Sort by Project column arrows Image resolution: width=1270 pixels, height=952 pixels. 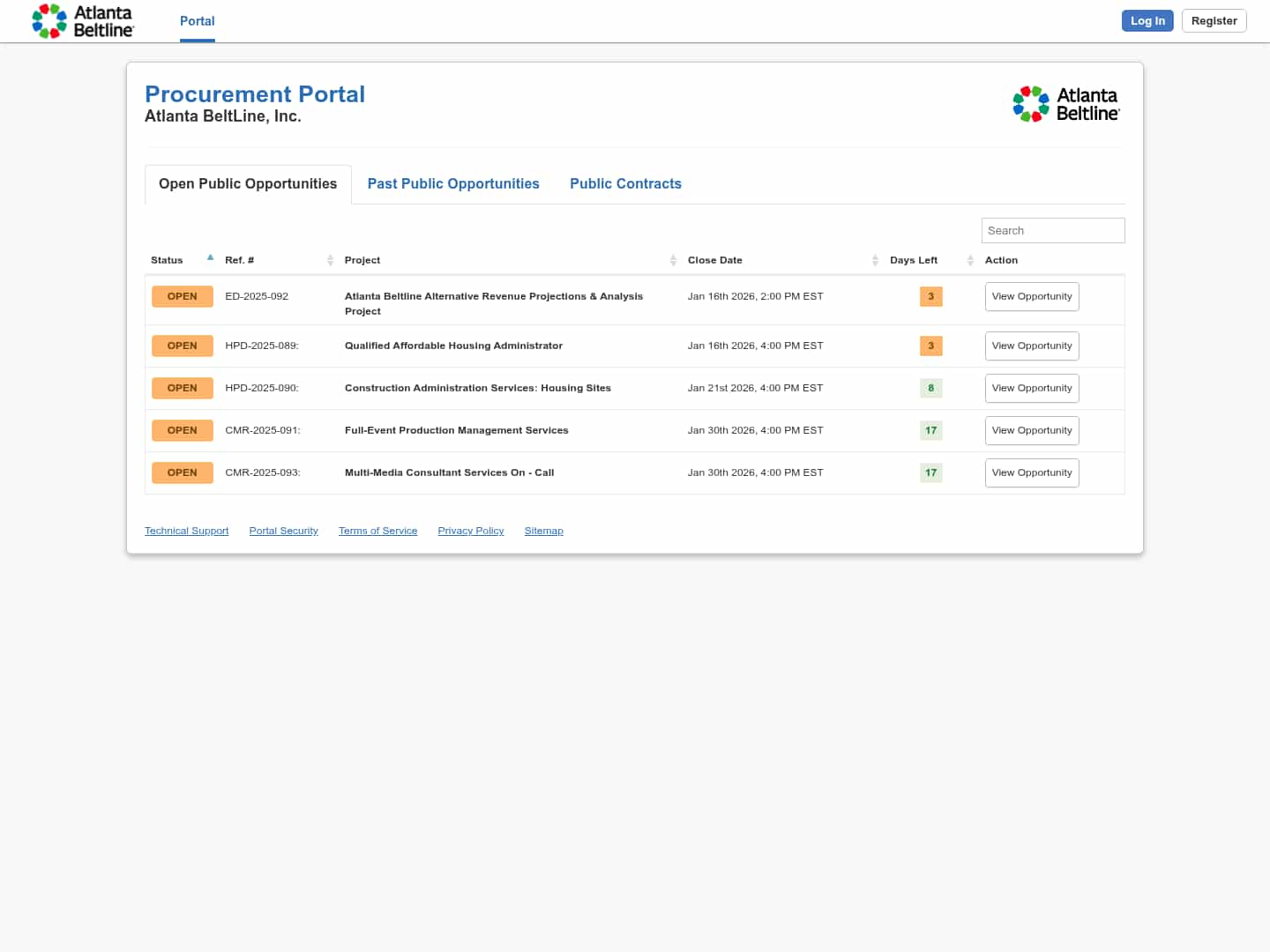pyautogui.click(x=672, y=260)
